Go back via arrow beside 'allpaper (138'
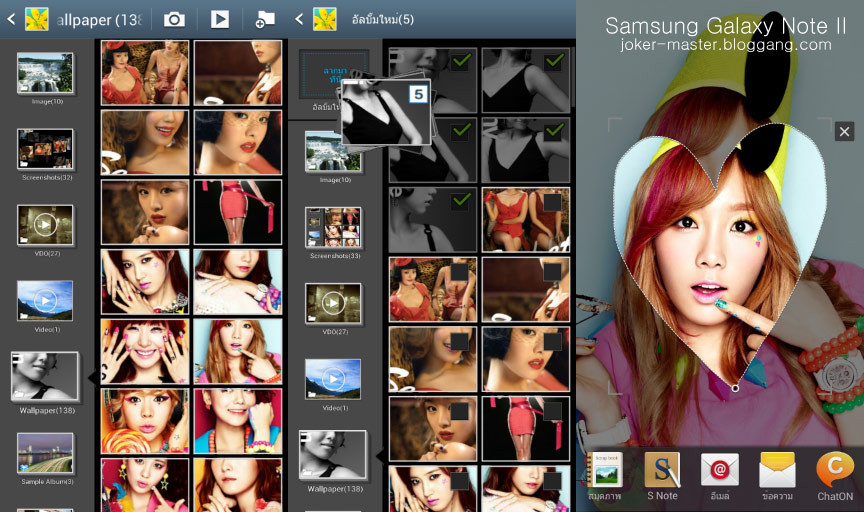 [x=11, y=19]
